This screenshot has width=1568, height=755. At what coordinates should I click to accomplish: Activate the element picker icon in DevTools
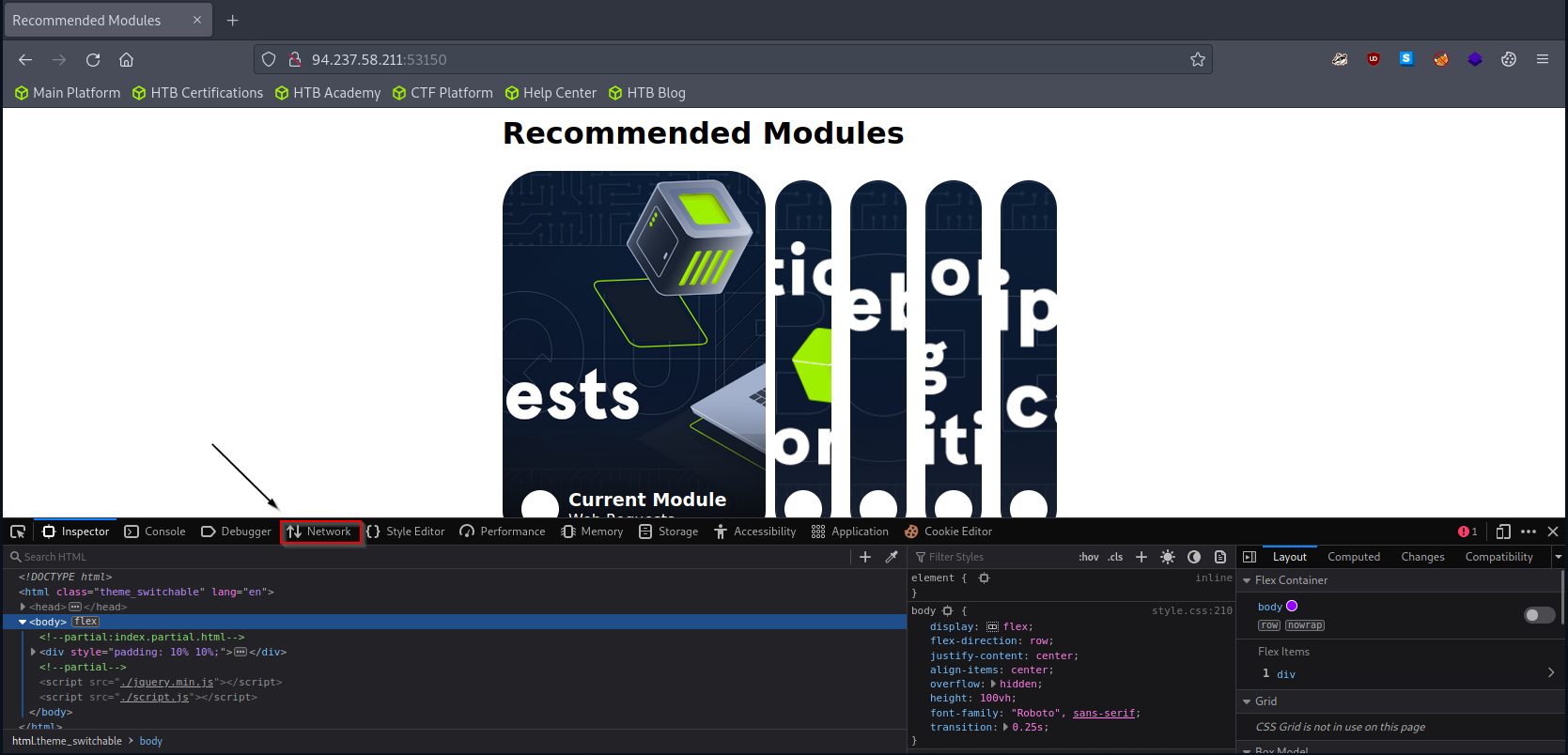coord(18,532)
